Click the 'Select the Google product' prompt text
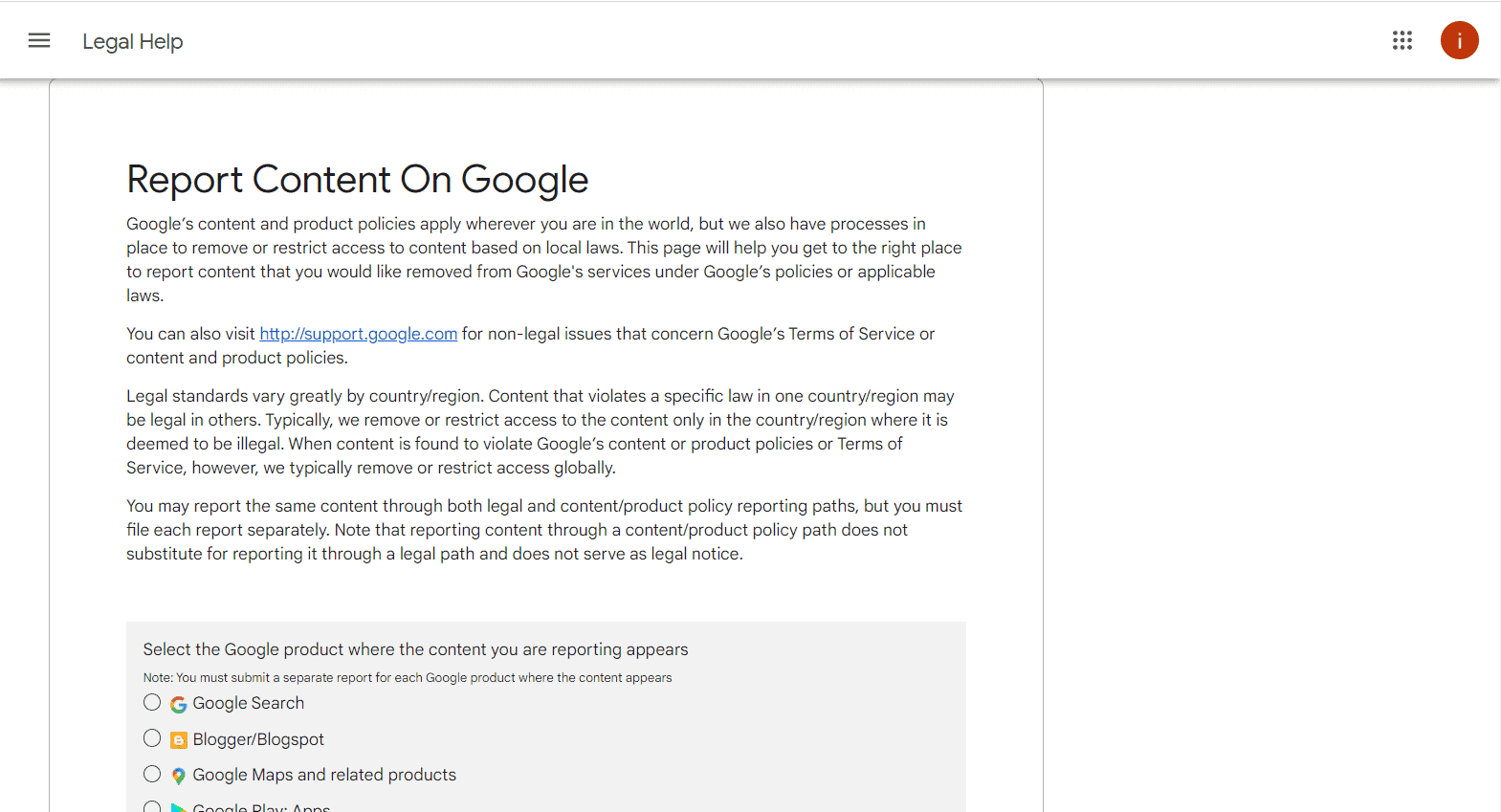1501x812 pixels. click(x=415, y=649)
